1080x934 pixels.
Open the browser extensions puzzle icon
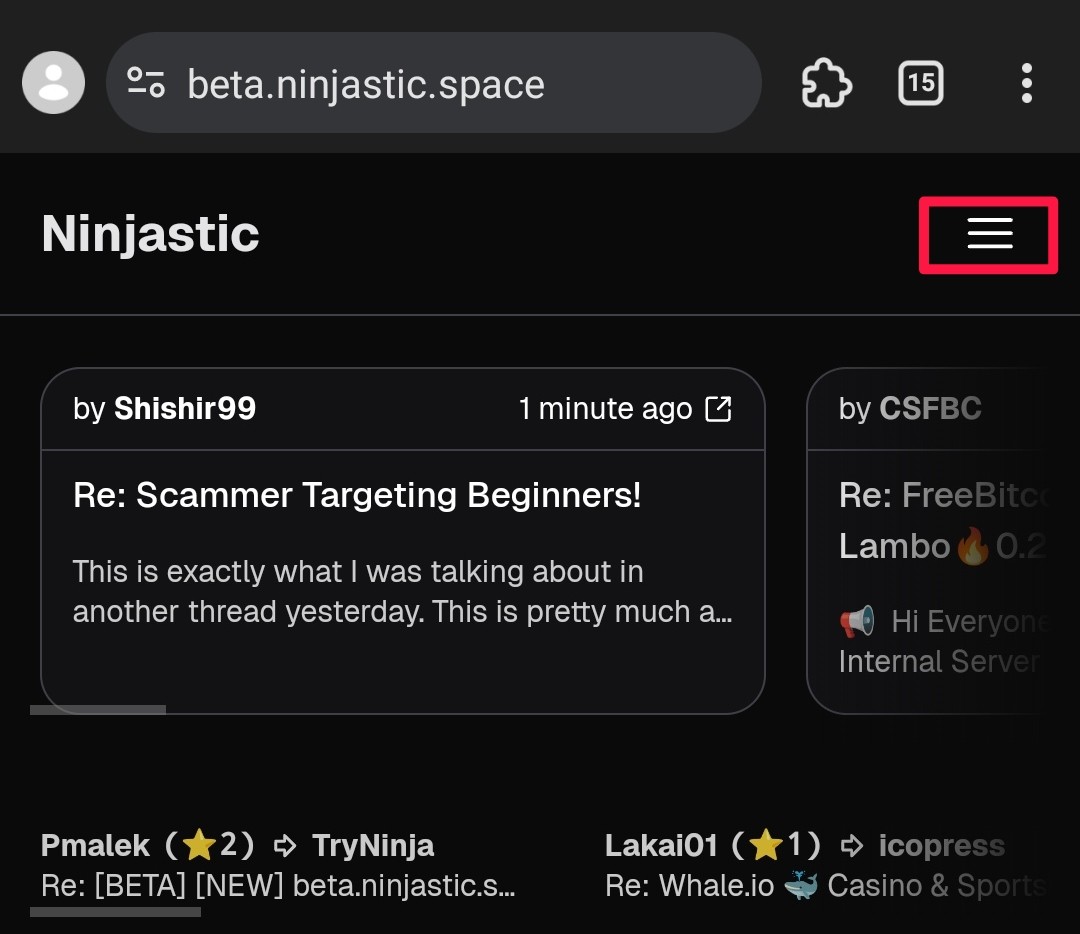827,83
